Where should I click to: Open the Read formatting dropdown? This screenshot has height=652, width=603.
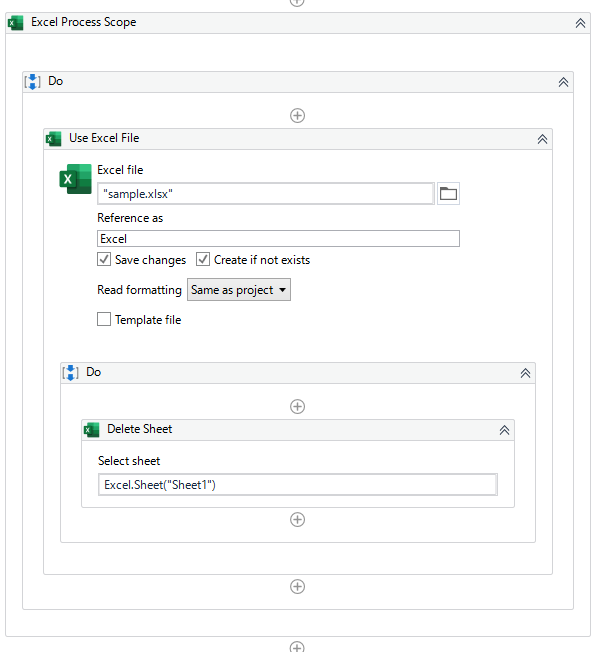pos(239,290)
